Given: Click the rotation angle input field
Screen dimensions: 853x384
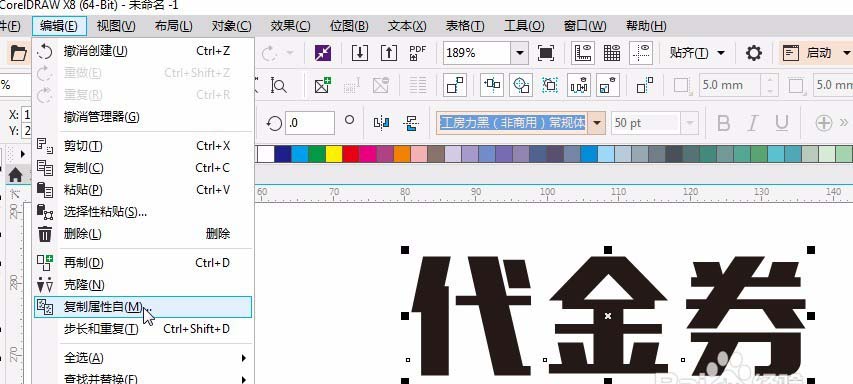Looking at the screenshot, I should coord(310,123).
